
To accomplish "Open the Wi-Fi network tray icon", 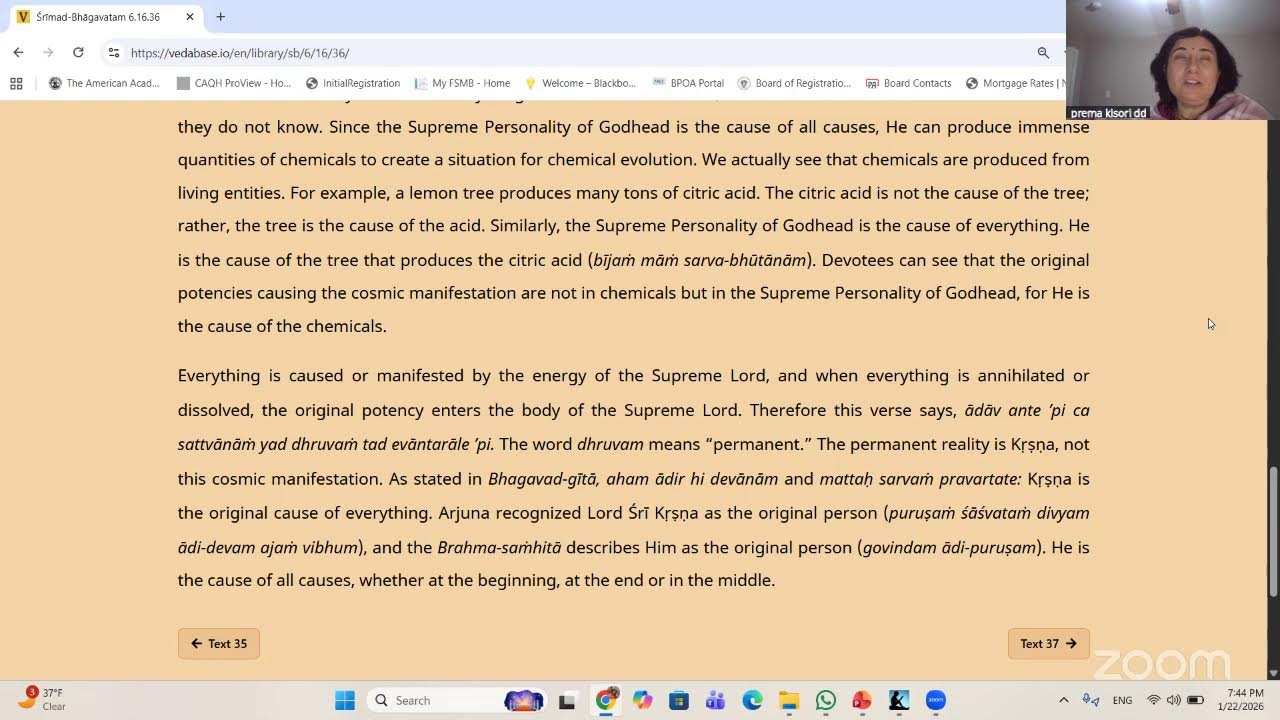I will (1154, 700).
